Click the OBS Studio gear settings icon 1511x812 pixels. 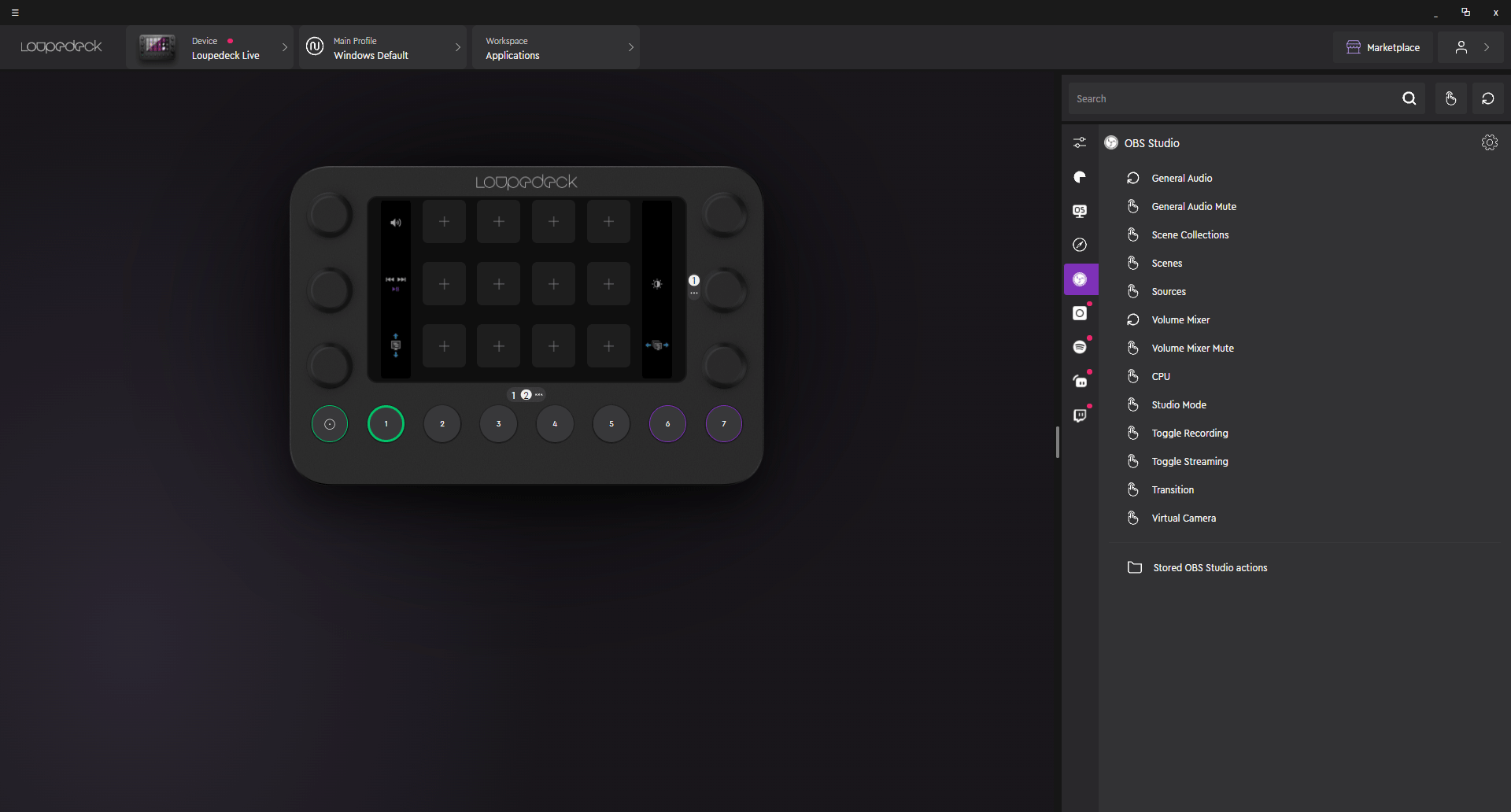tap(1489, 142)
